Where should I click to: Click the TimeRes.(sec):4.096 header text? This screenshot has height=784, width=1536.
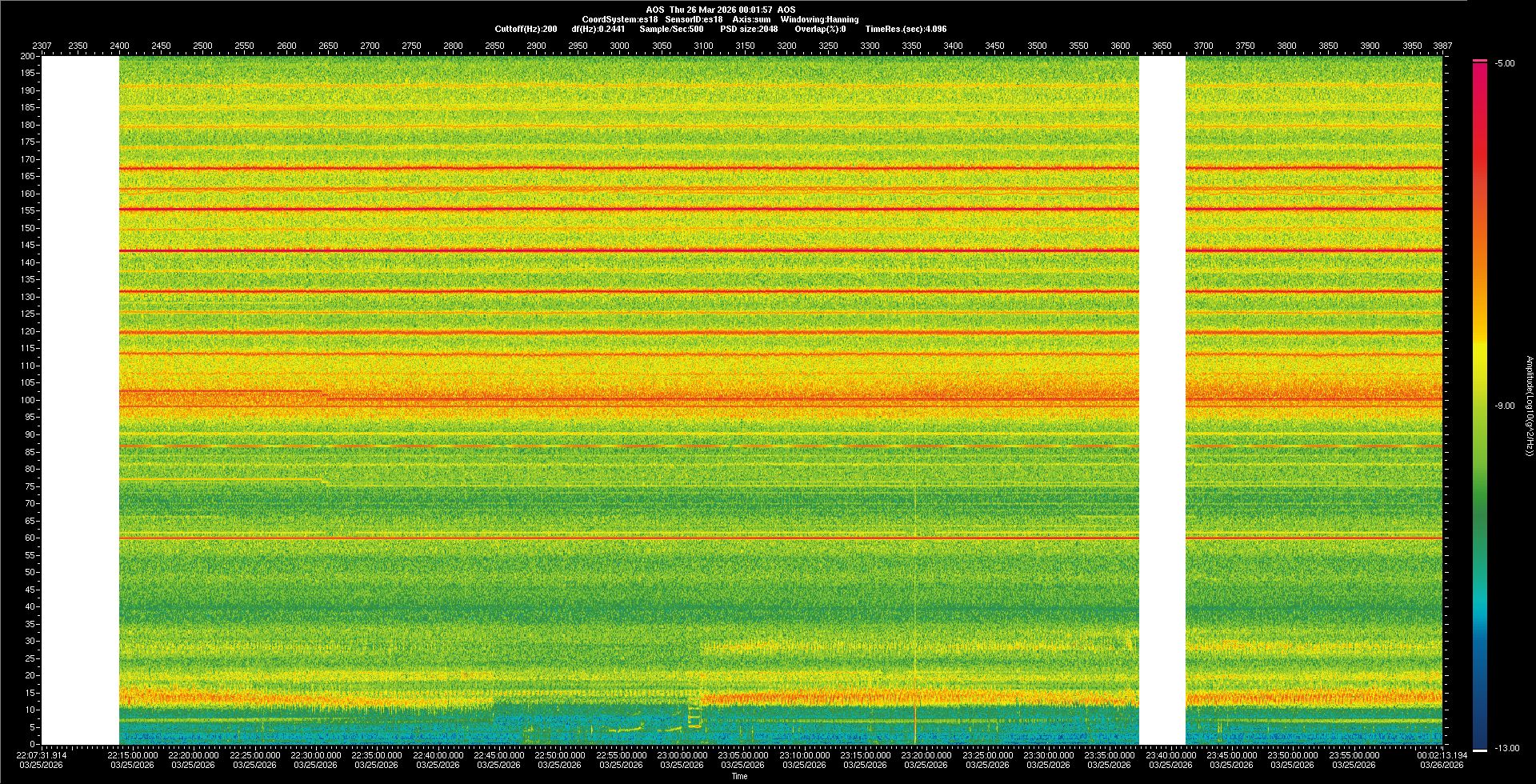click(906, 29)
